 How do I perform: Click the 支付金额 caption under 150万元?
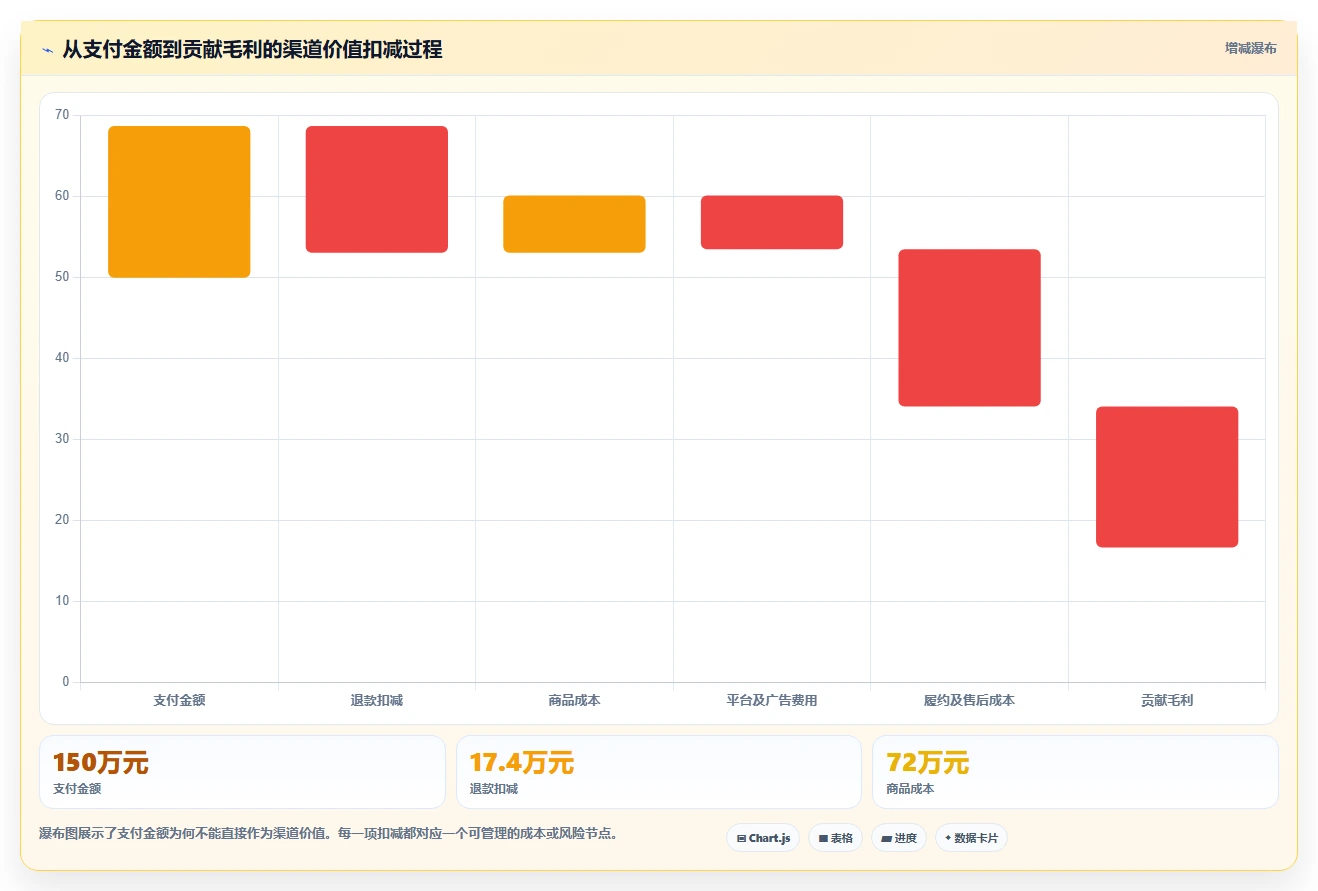point(77,789)
